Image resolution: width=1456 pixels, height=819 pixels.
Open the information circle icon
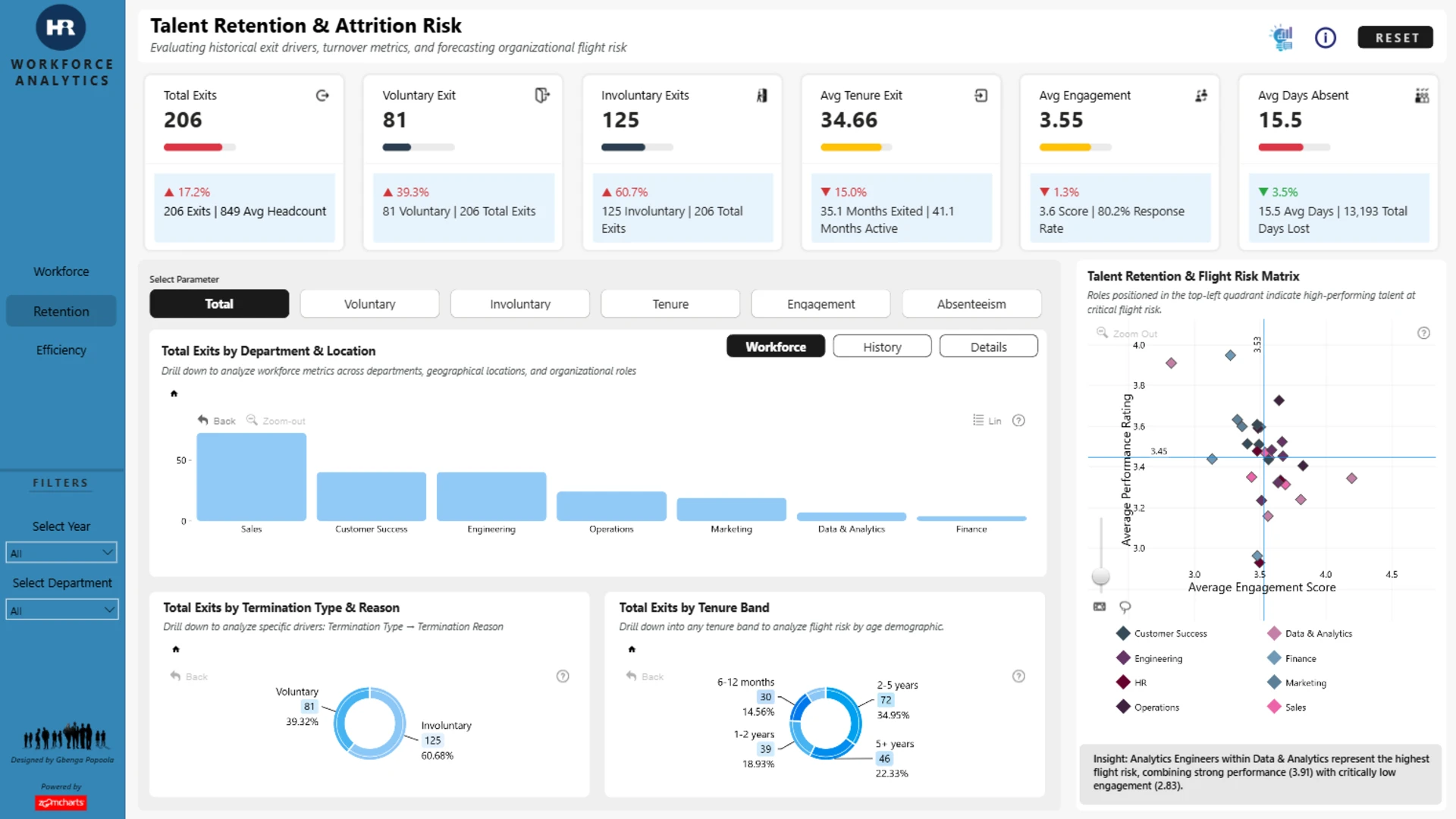point(1326,37)
